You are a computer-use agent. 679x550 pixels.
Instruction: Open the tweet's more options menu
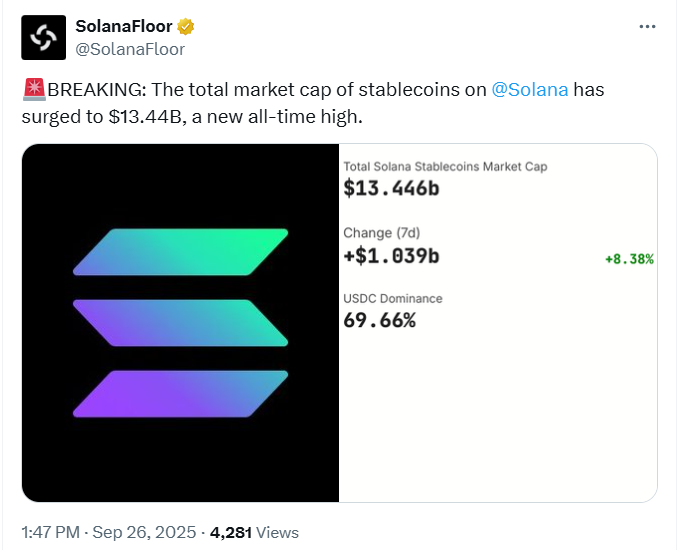point(647,26)
